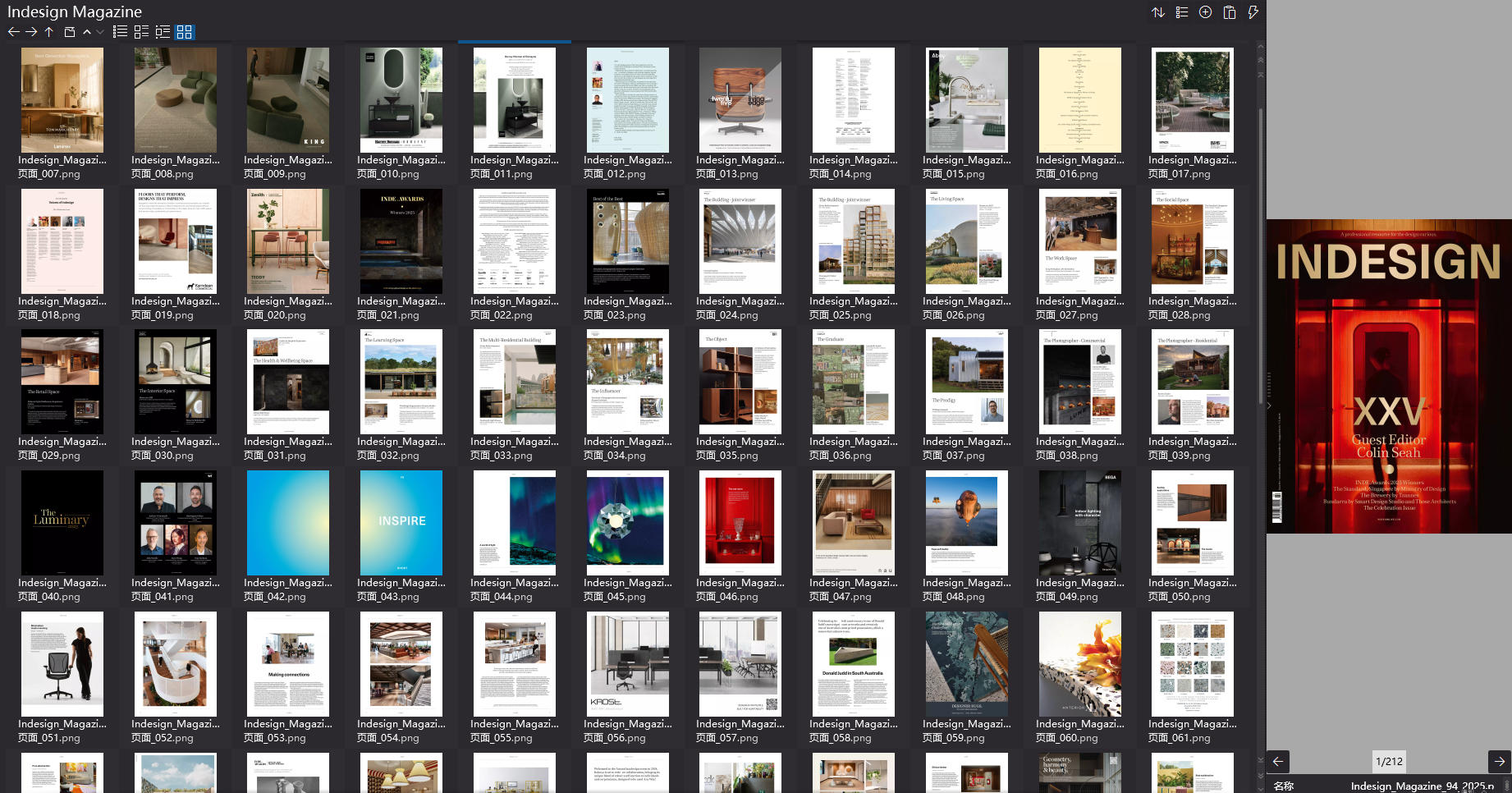This screenshot has height=793, width=1512.
Task: Click the back navigation arrow in toolbar
Action: [13, 32]
